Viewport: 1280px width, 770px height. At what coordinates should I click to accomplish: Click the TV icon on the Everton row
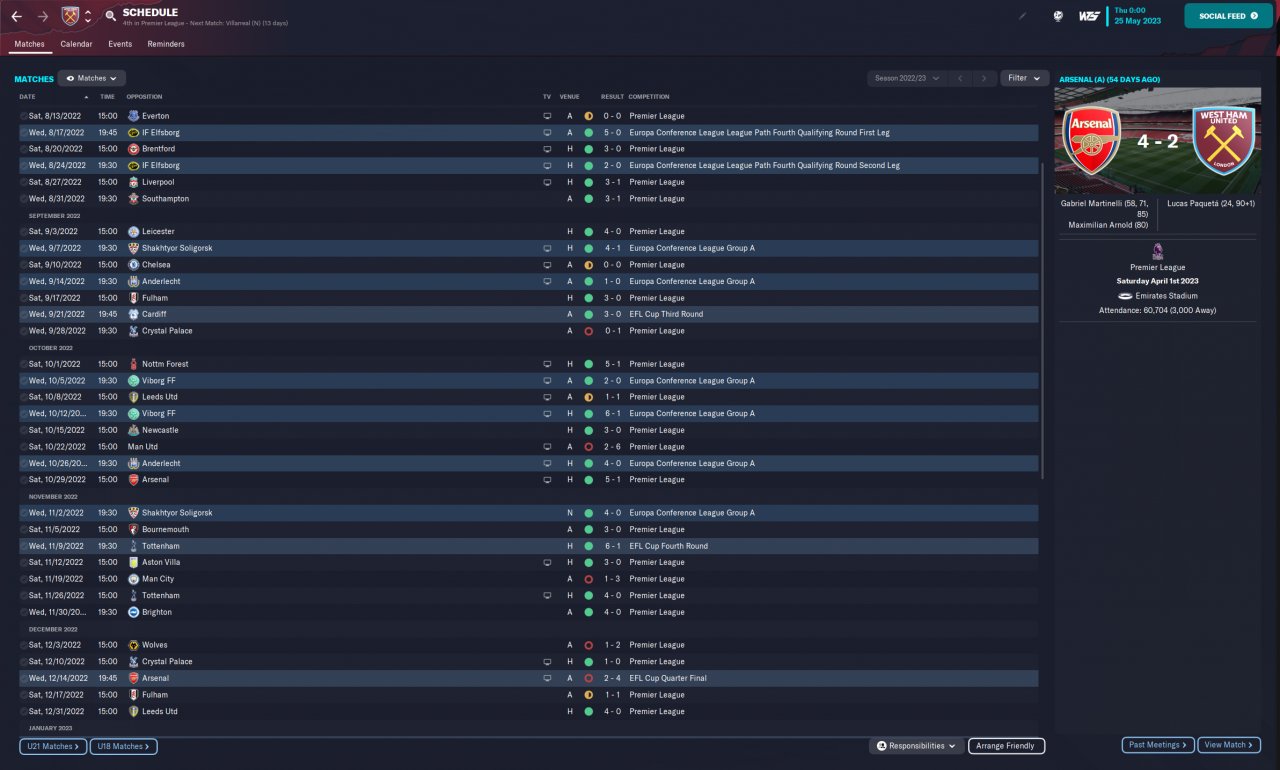pyautogui.click(x=547, y=116)
